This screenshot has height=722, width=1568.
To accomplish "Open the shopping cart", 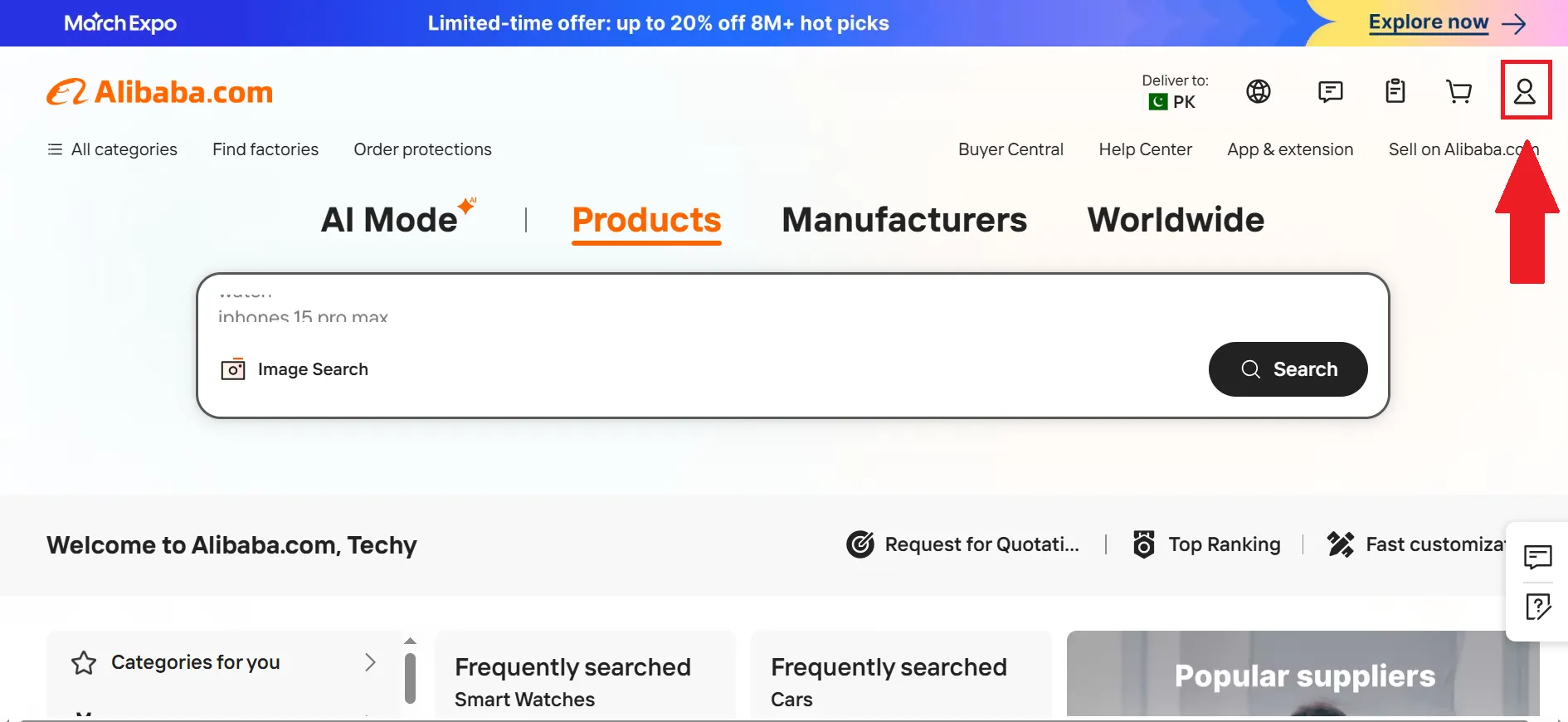I will coord(1460,91).
